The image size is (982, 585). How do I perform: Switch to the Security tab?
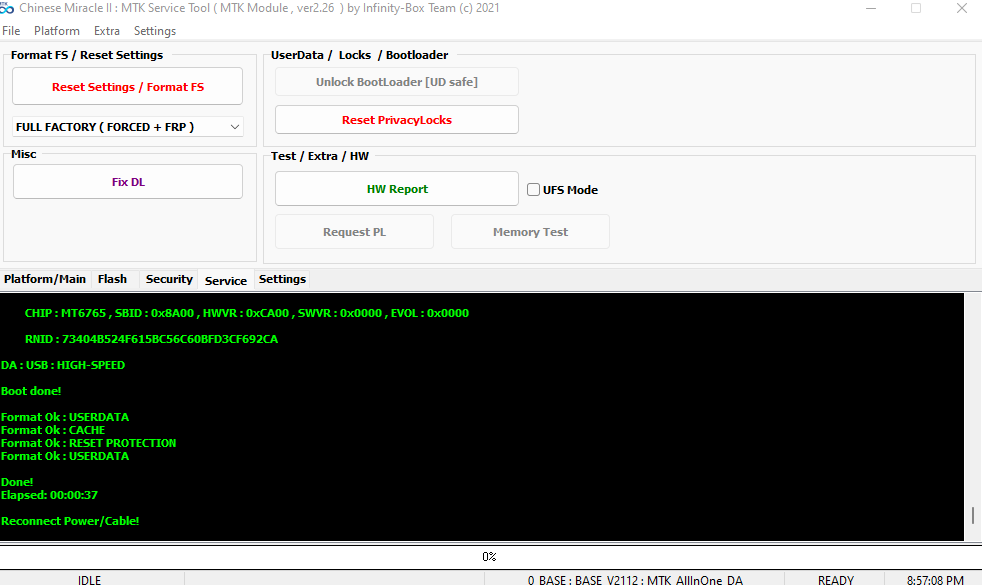click(x=169, y=279)
